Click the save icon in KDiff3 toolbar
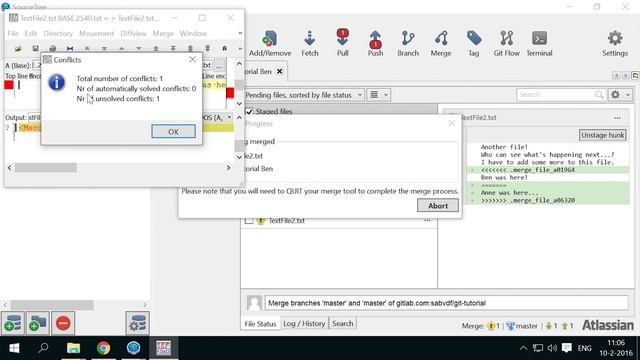This screenshot has height=360, width=640. (36, 49)
